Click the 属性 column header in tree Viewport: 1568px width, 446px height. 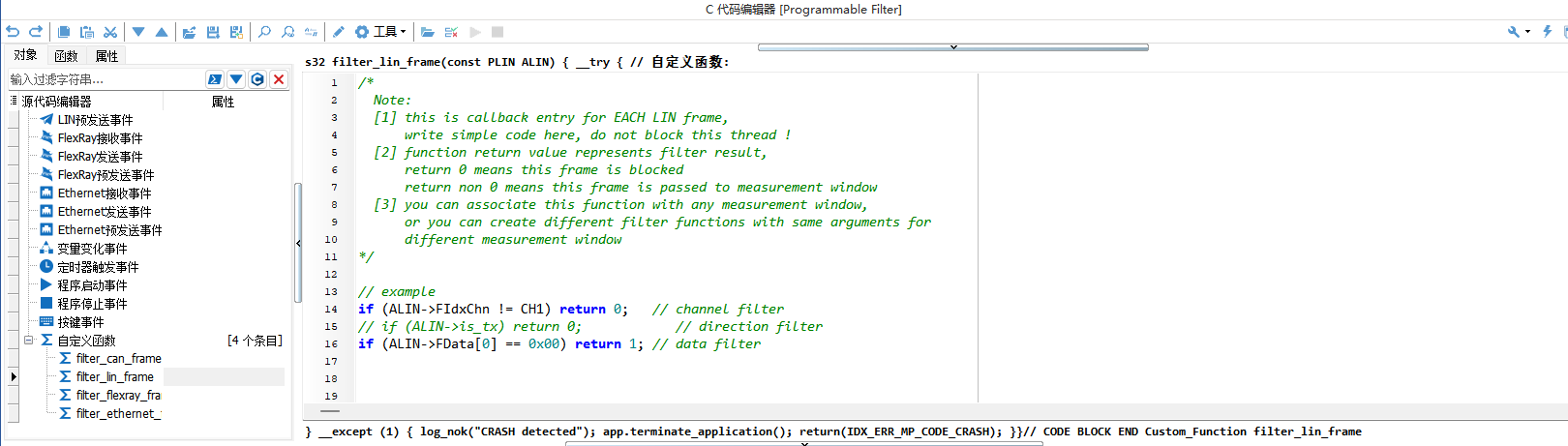point(224,102)
